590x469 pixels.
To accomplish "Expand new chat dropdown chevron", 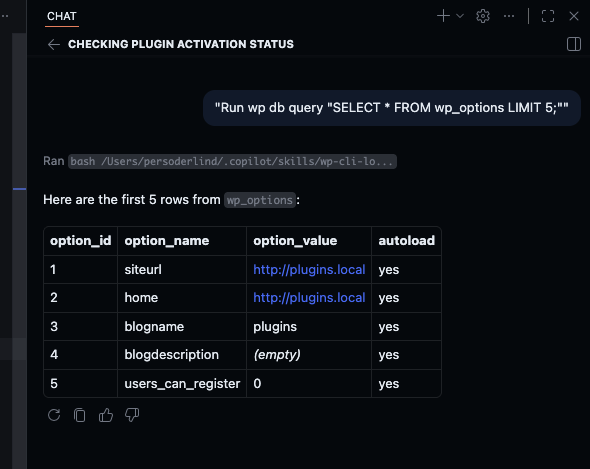I will 460,16.
